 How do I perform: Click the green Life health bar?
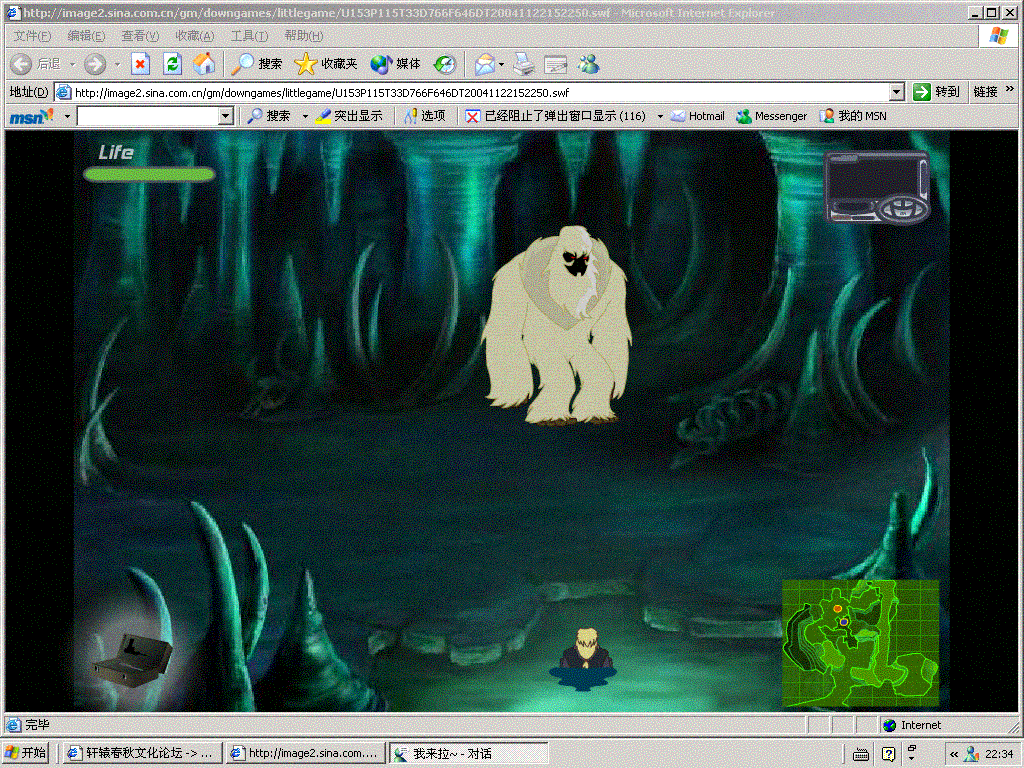click(x=149, y=175)
